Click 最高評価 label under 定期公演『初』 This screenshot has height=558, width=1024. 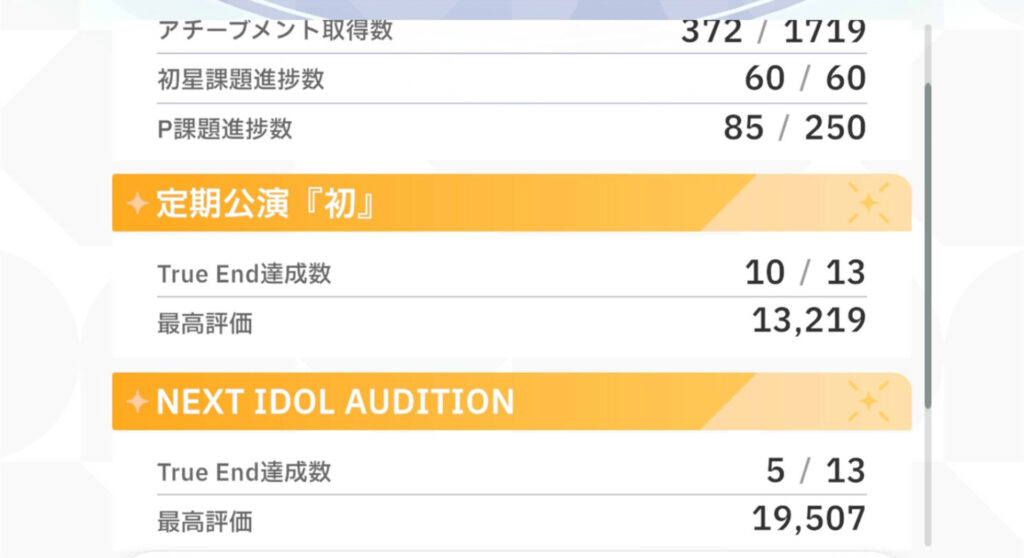coord(205,323)
